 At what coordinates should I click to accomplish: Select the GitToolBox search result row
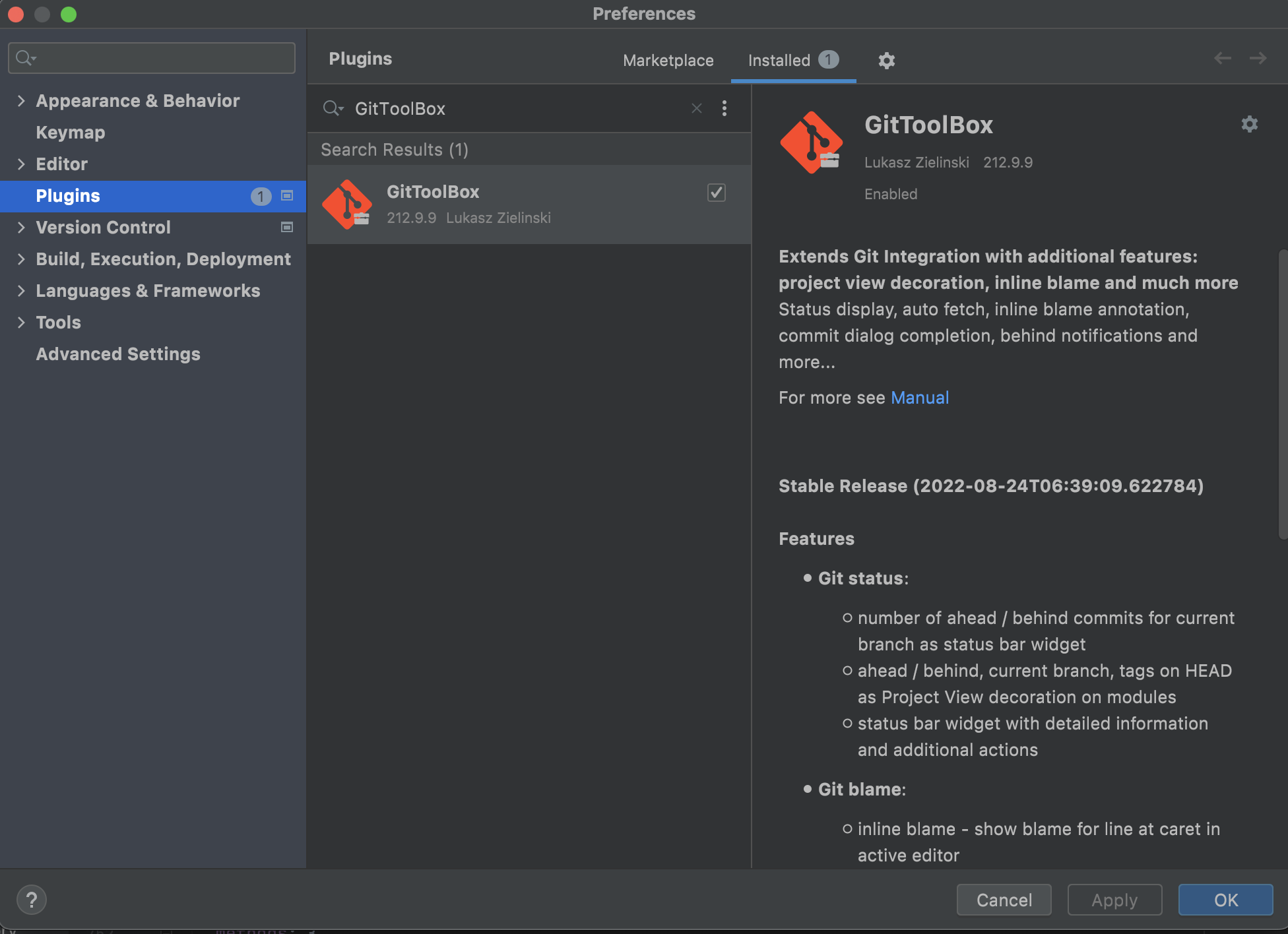tap(529, 204)
